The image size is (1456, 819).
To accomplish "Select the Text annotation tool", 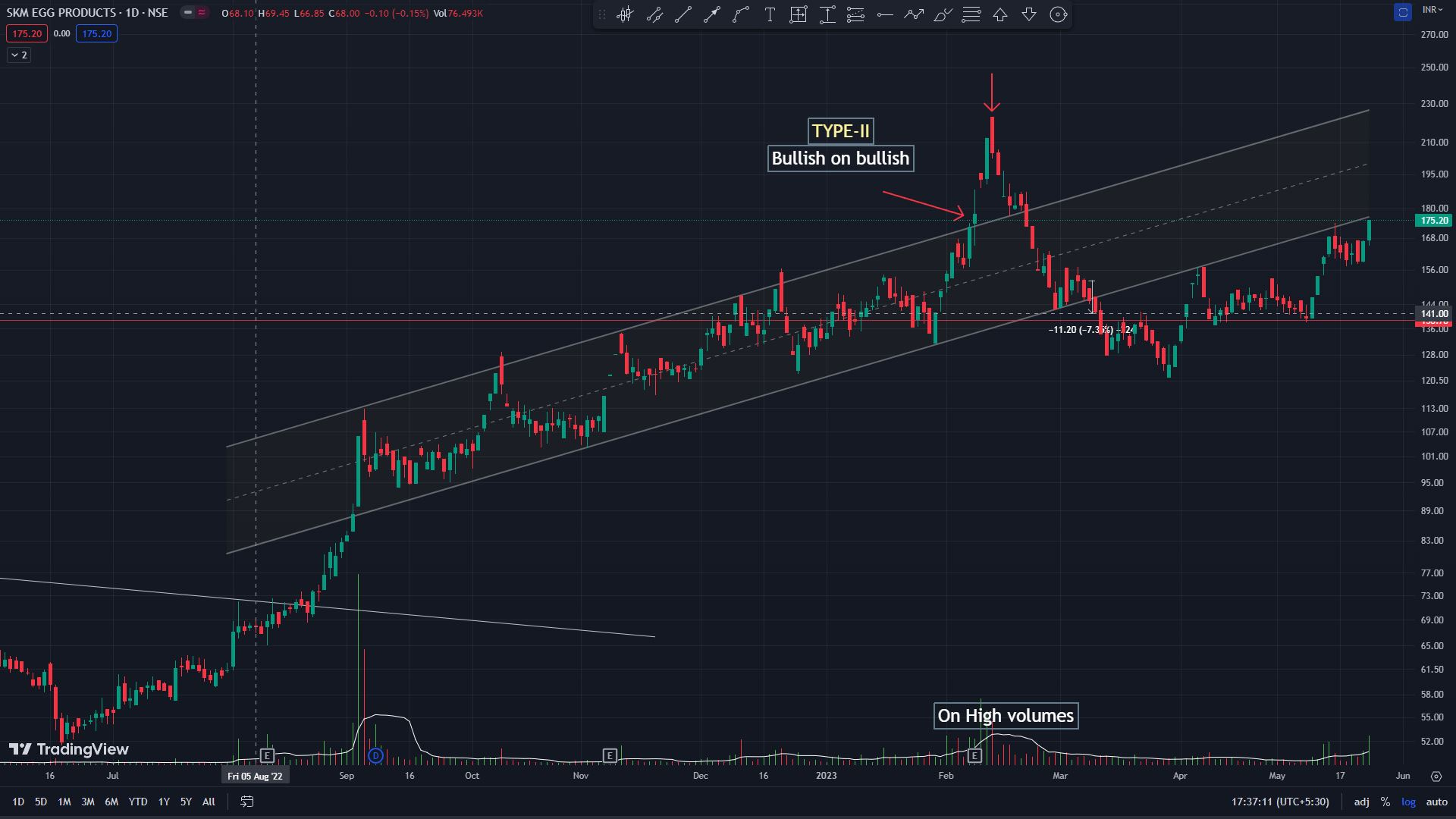I will (769, 14).
